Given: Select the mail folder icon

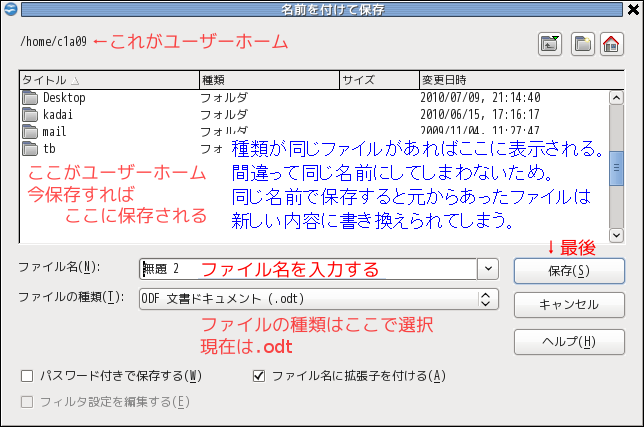Looking at the screenshot, I should pos(30,132).
